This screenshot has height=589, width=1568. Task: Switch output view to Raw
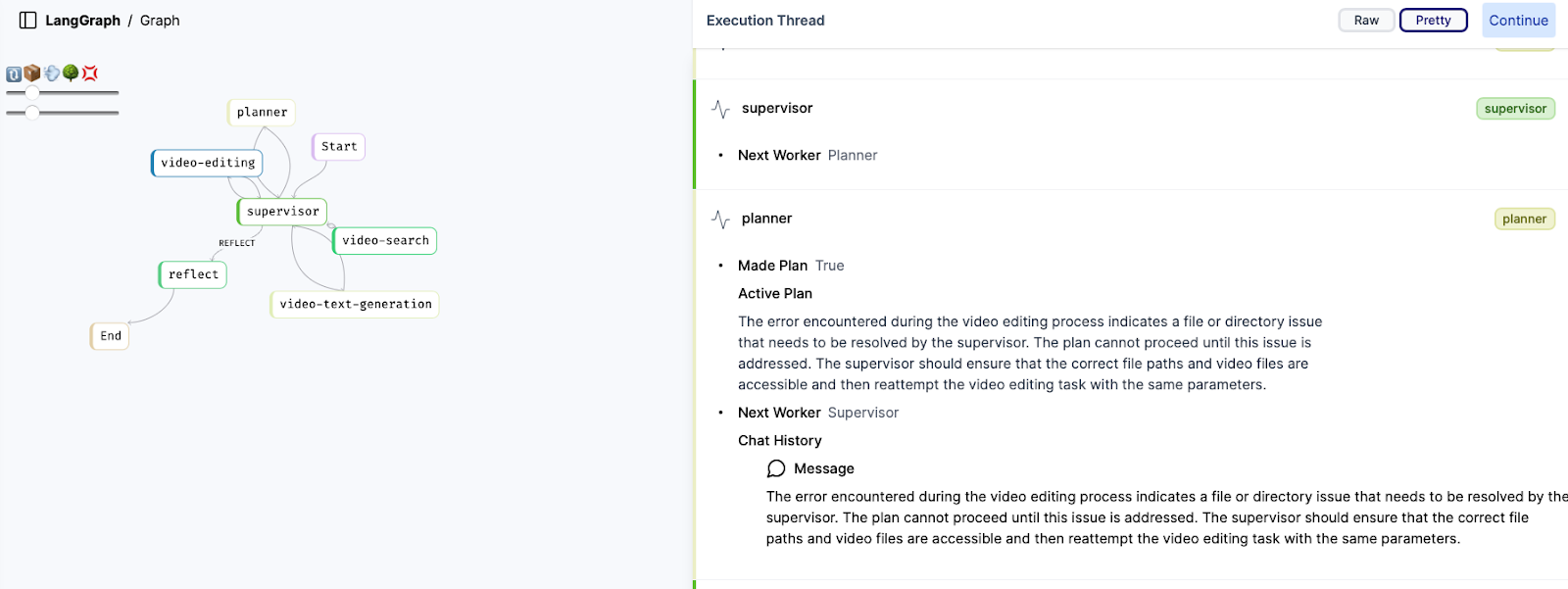(1366, 21)
